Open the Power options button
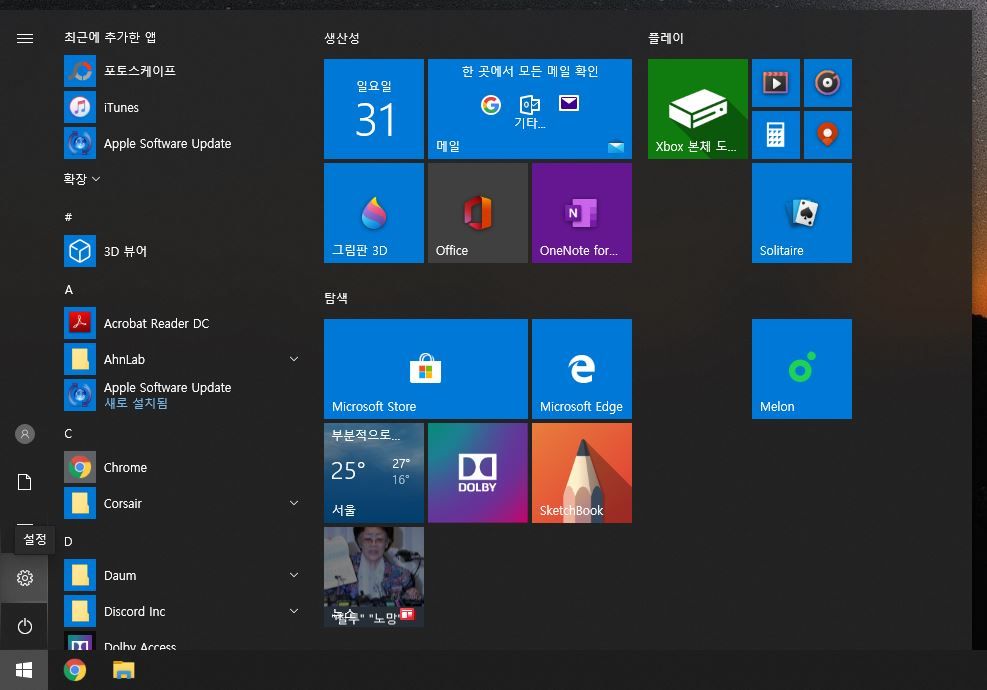Screen dimensions: 987x690 [x=25, y=626]
